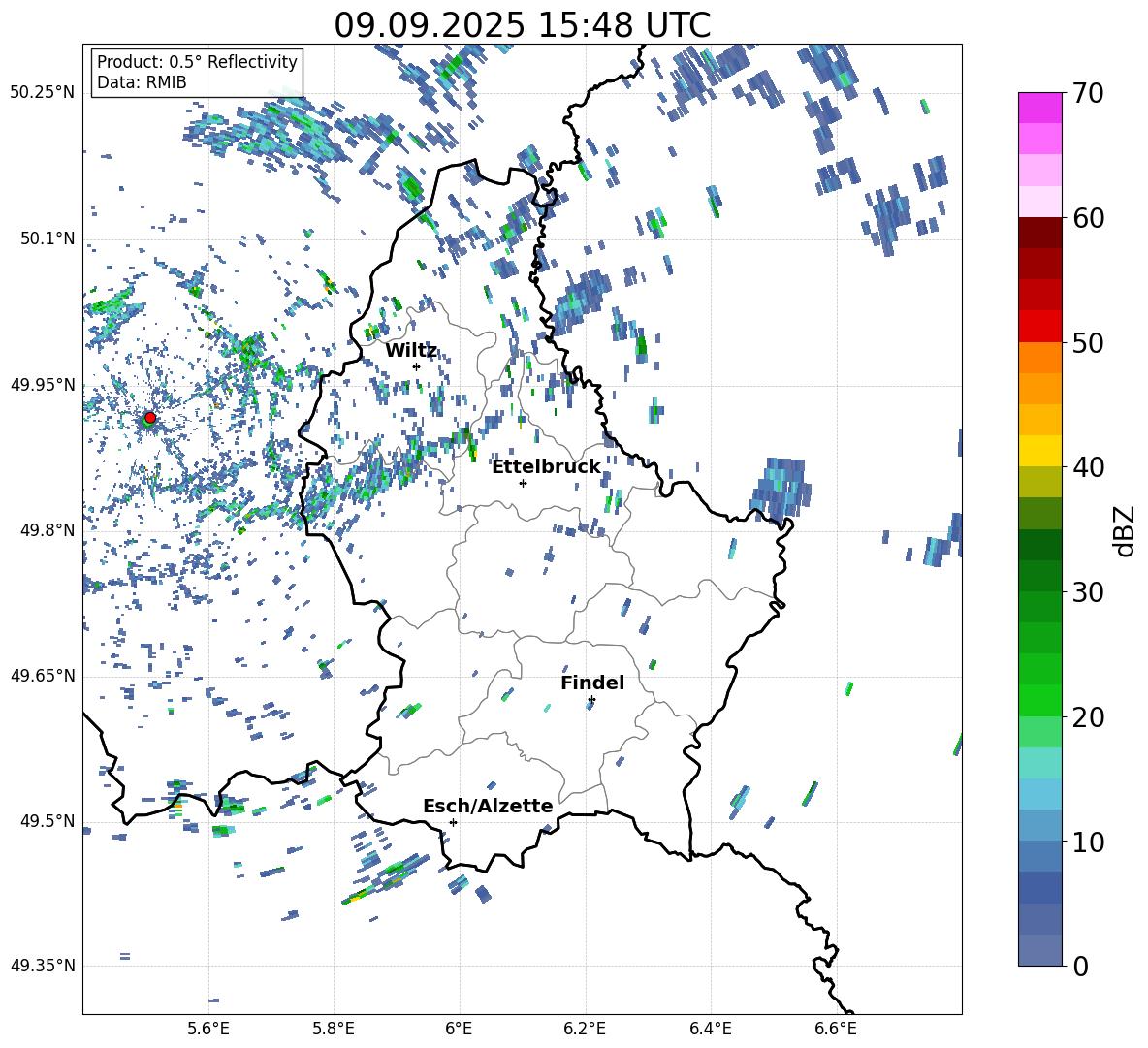The image size is (1148, 1048).
Task: Click the 49.35°N latitude tick label
Action: click(x=43, y=966)
